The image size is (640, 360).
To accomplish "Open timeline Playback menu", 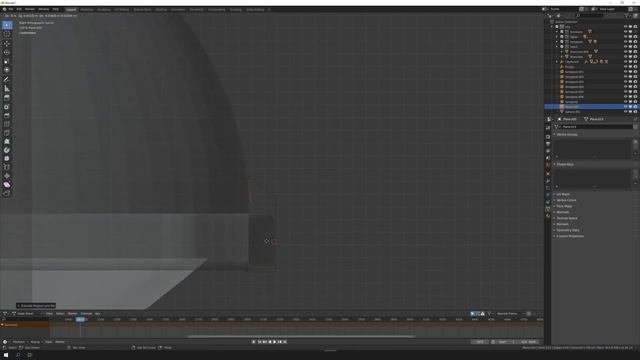I will [19, 342].
